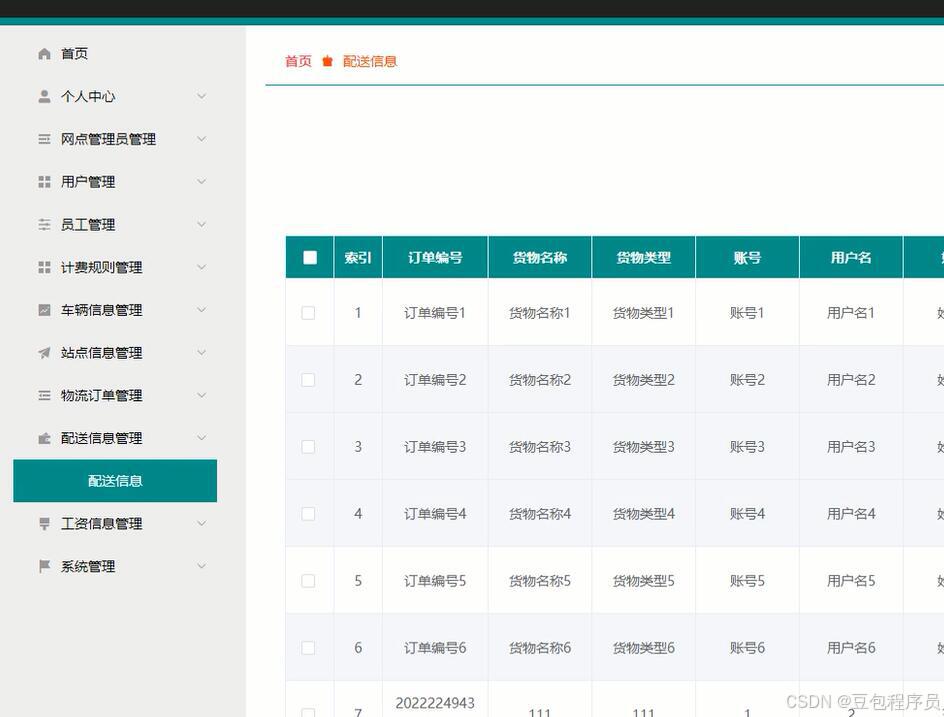The image size is (944, 717).
Task: Click the red breadcrumb separator icon
Action: pyautogui.click(x=328, y=61)
